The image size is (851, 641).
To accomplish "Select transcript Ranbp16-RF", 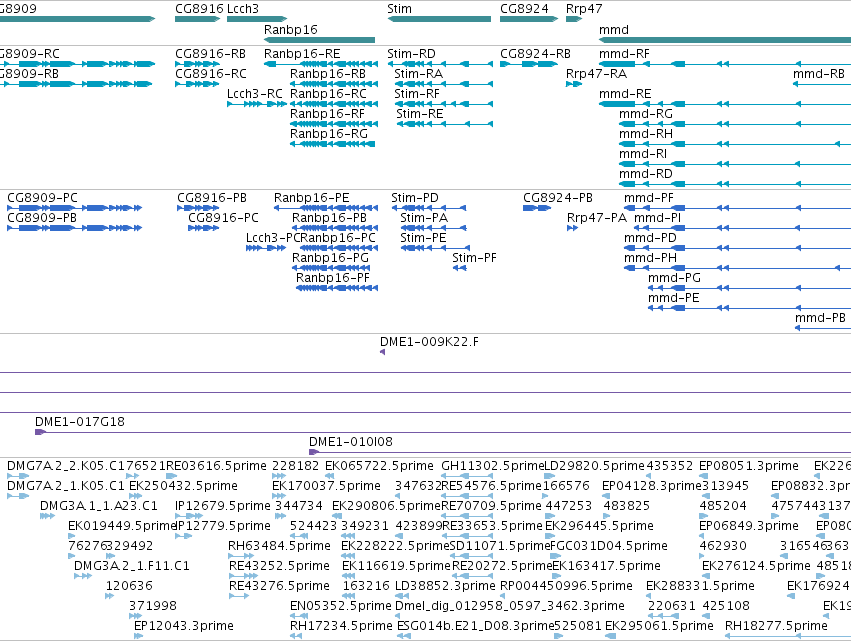I will pos(334,124).
